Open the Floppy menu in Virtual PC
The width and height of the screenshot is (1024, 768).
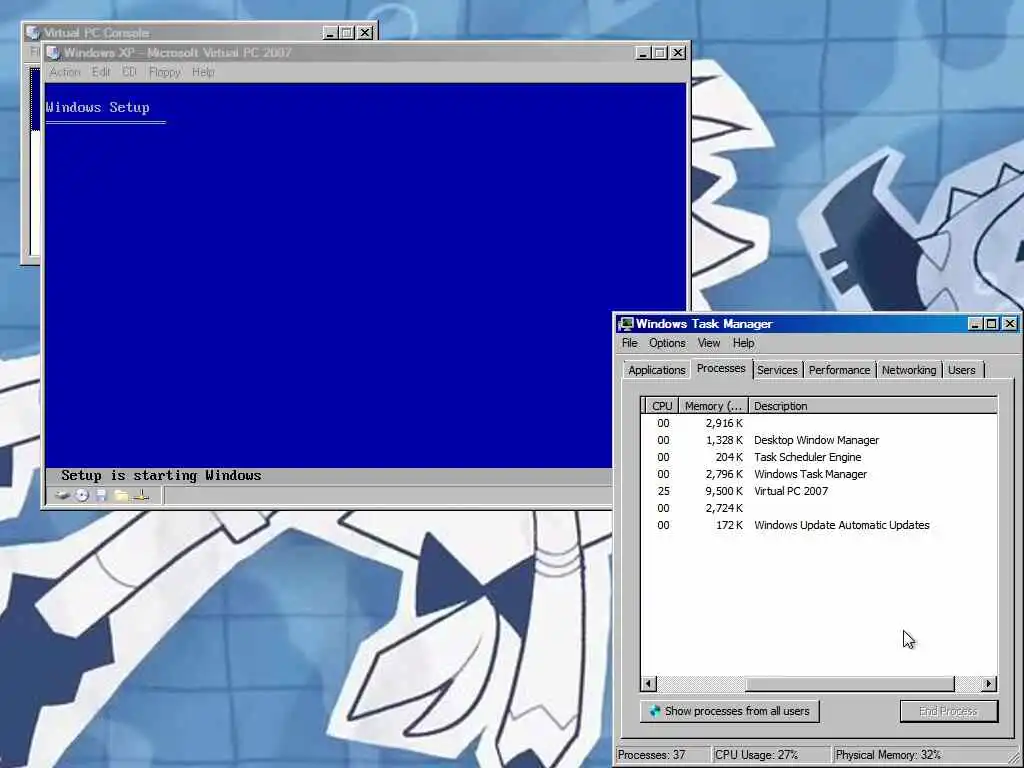pyautogui.click(x=165, y=72)
